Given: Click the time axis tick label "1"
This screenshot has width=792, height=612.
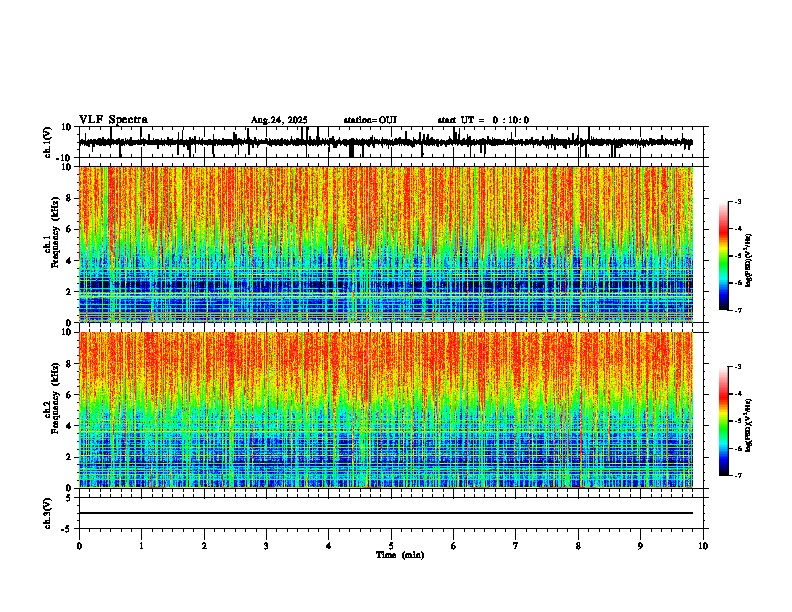Looking at the screenshot, I should 141,546.
